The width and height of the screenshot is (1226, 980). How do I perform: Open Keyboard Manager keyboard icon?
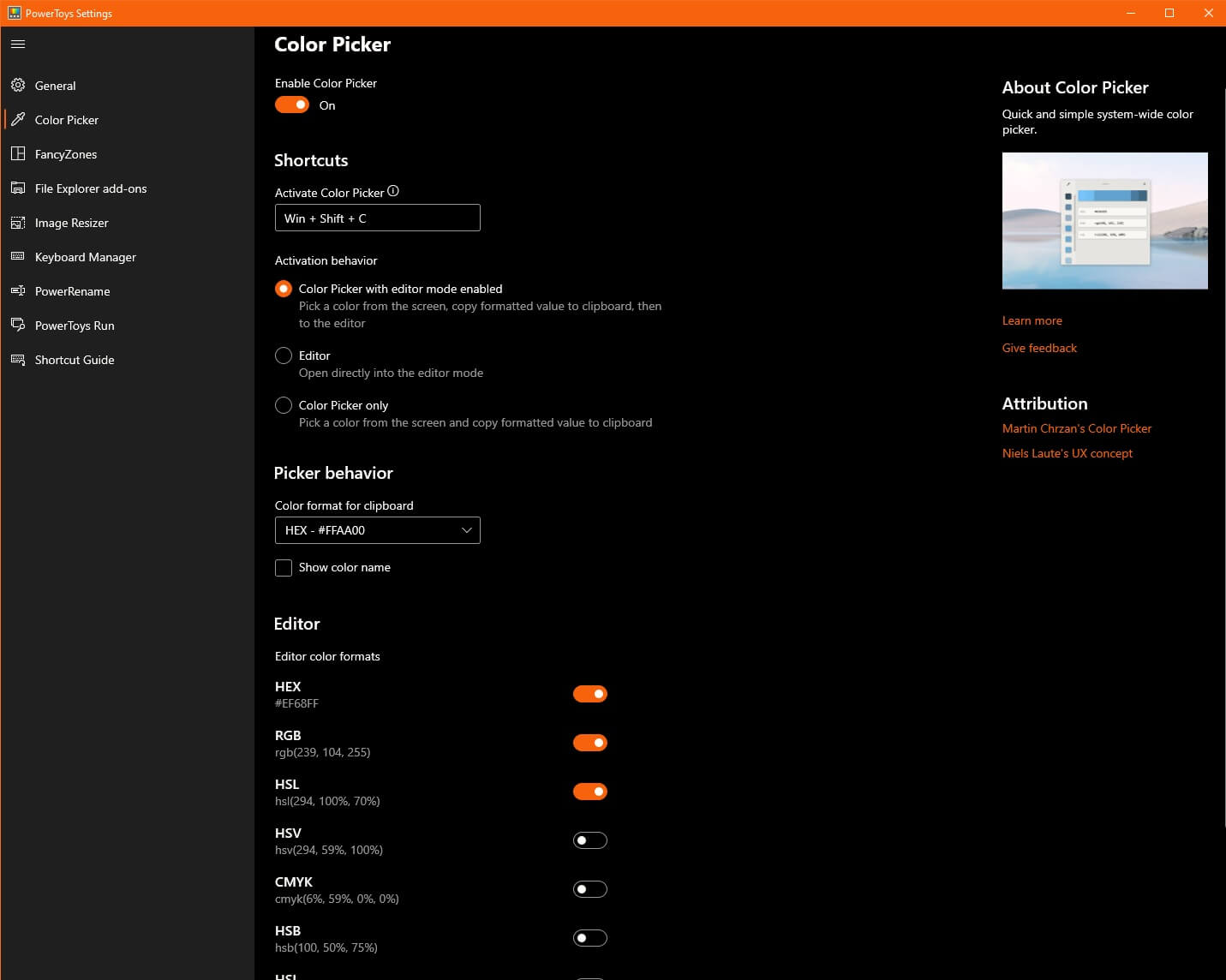pyautogui.click(x=18, y=257)
